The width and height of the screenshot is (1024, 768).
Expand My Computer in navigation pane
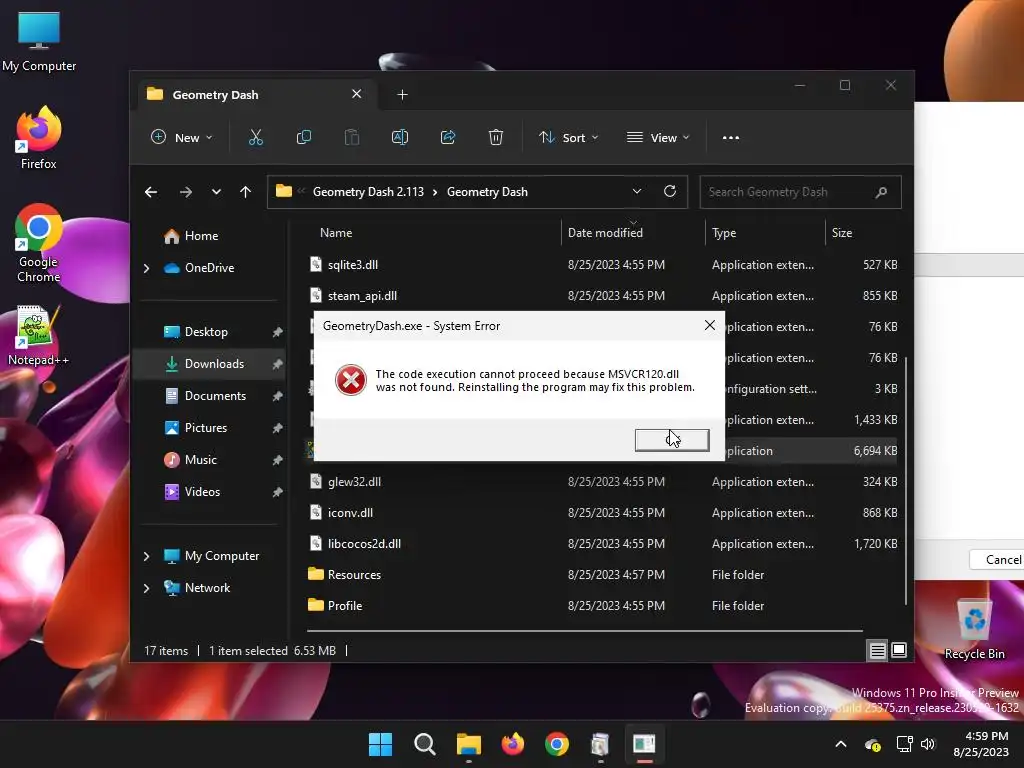point(146,556)
